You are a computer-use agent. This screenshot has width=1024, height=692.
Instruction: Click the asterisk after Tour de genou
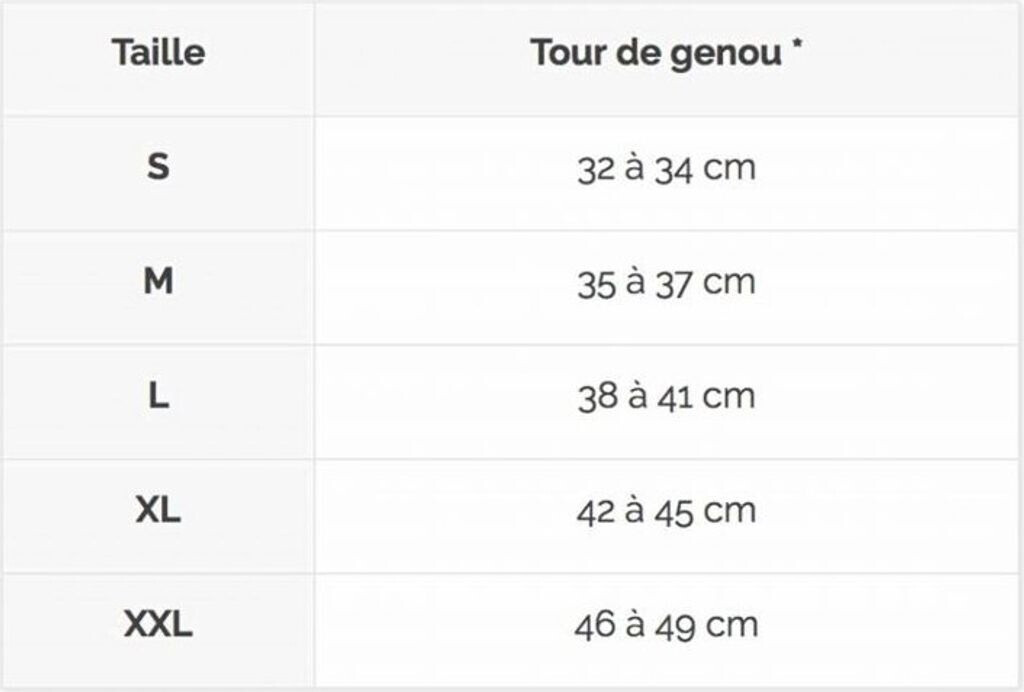point(797,46)
